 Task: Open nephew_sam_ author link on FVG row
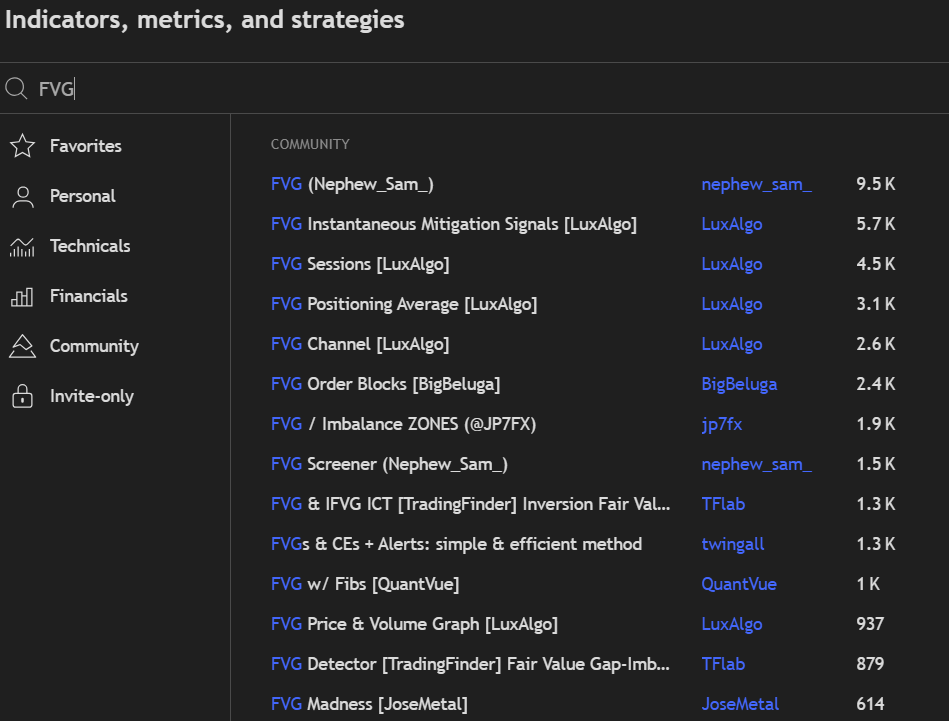757,184
